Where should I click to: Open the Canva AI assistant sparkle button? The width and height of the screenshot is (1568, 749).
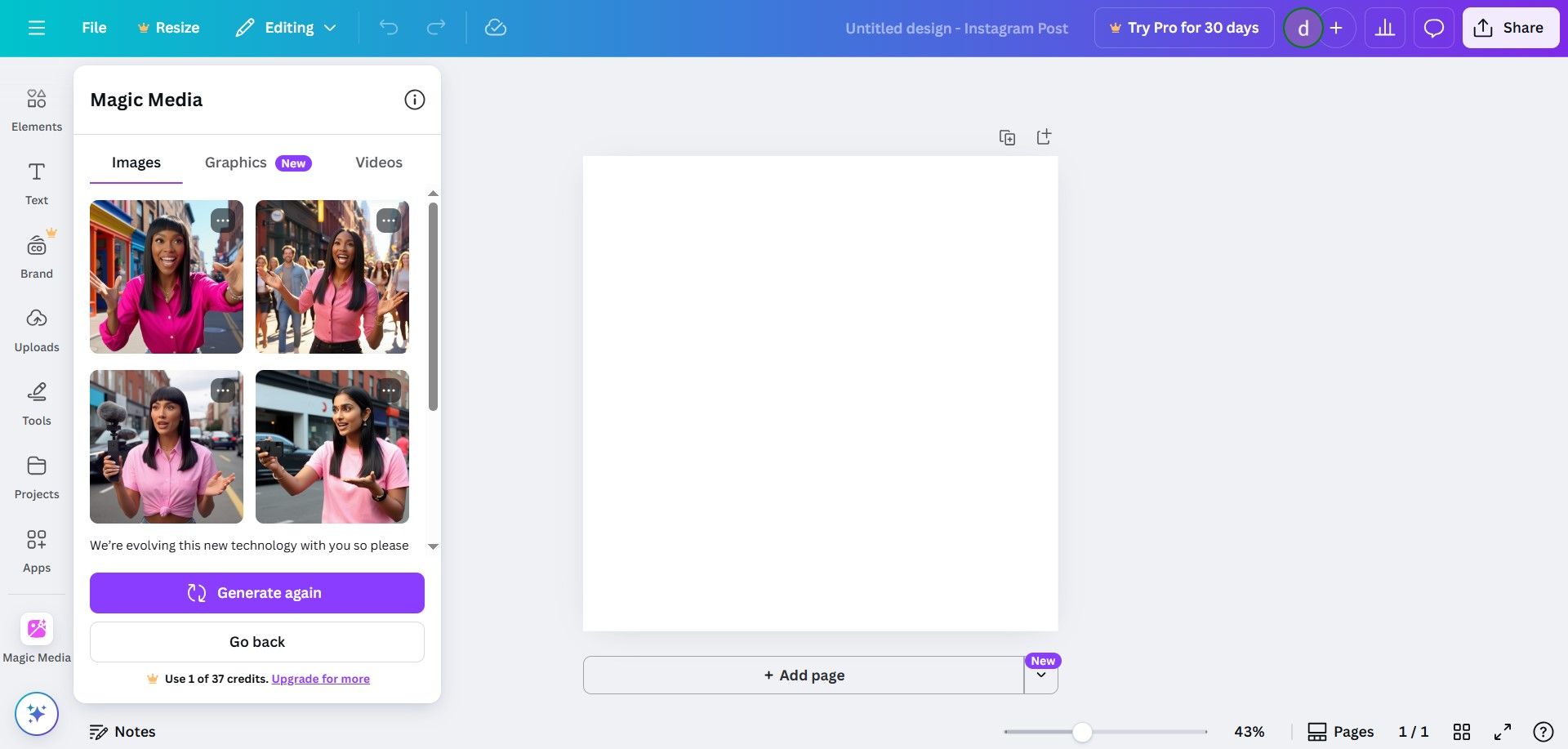click(x=37, y=714)
